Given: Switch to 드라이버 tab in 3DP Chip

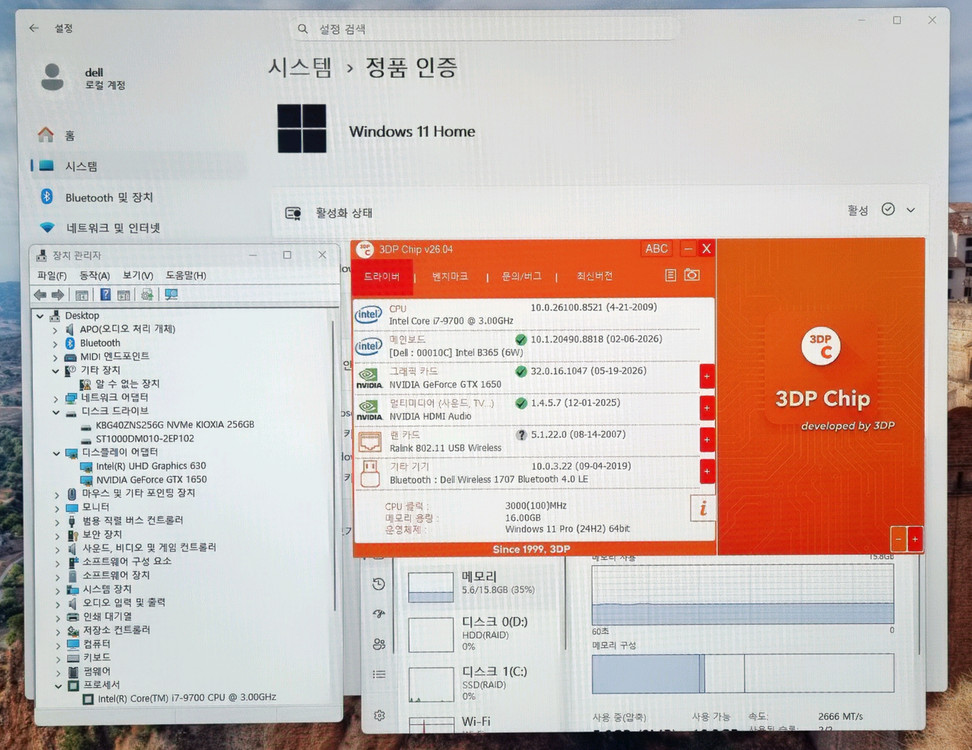Looking at the screenshot, I should point(382,276).
